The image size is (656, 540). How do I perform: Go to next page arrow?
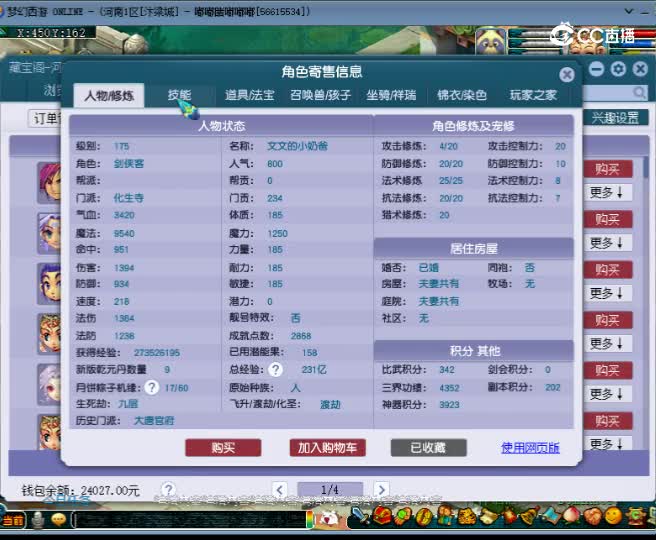[381, 489]
